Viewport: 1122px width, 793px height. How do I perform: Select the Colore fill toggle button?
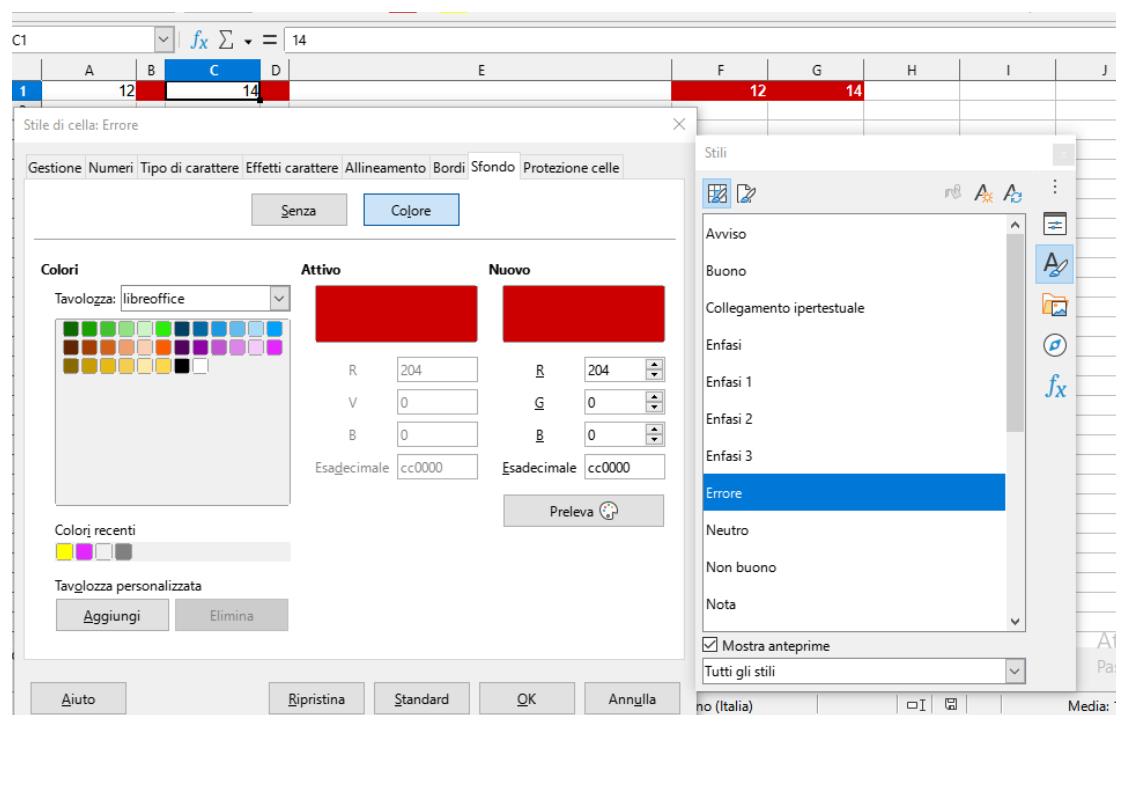click(411, 209)
